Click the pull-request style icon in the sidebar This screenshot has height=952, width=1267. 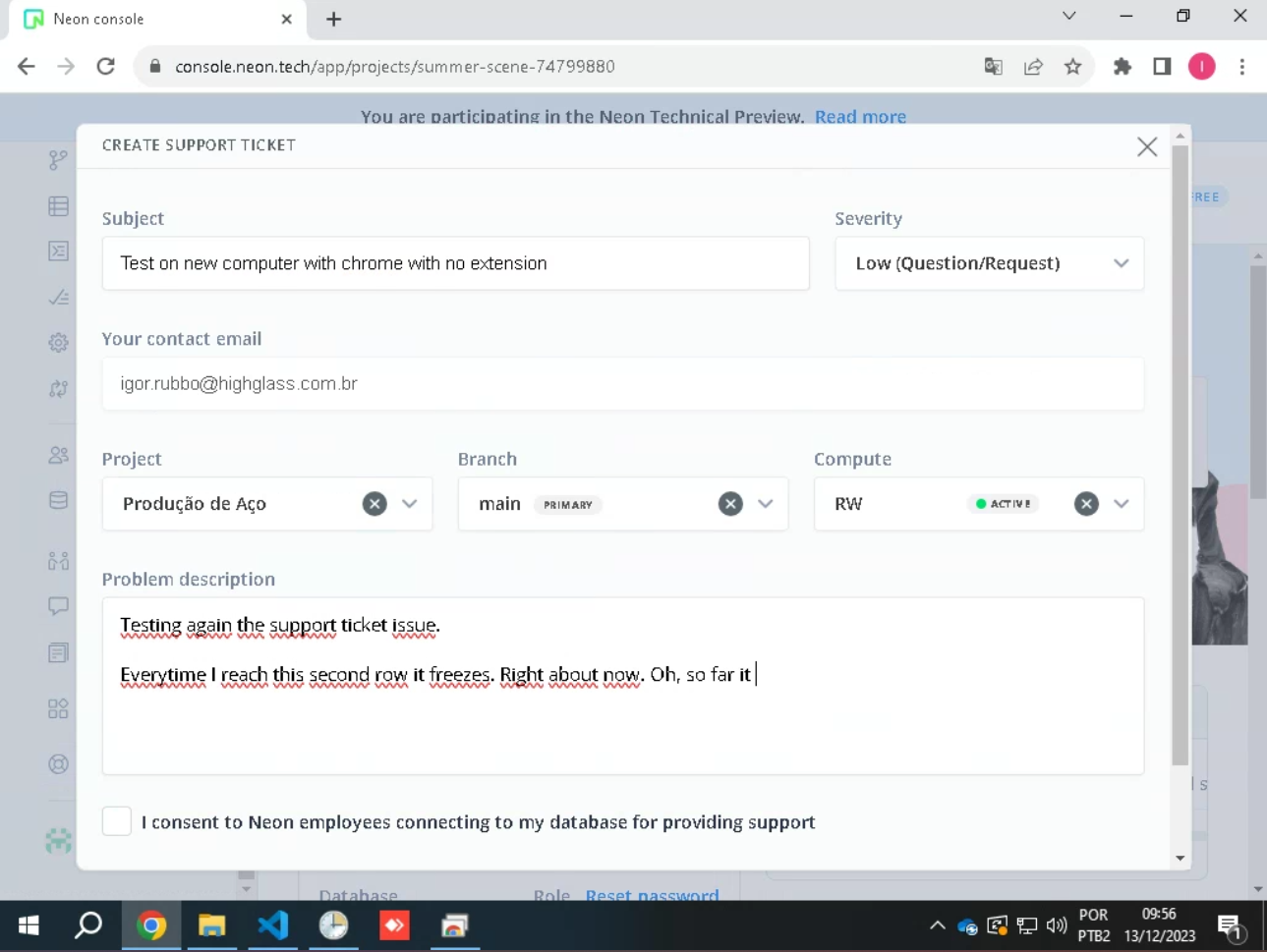59,560
